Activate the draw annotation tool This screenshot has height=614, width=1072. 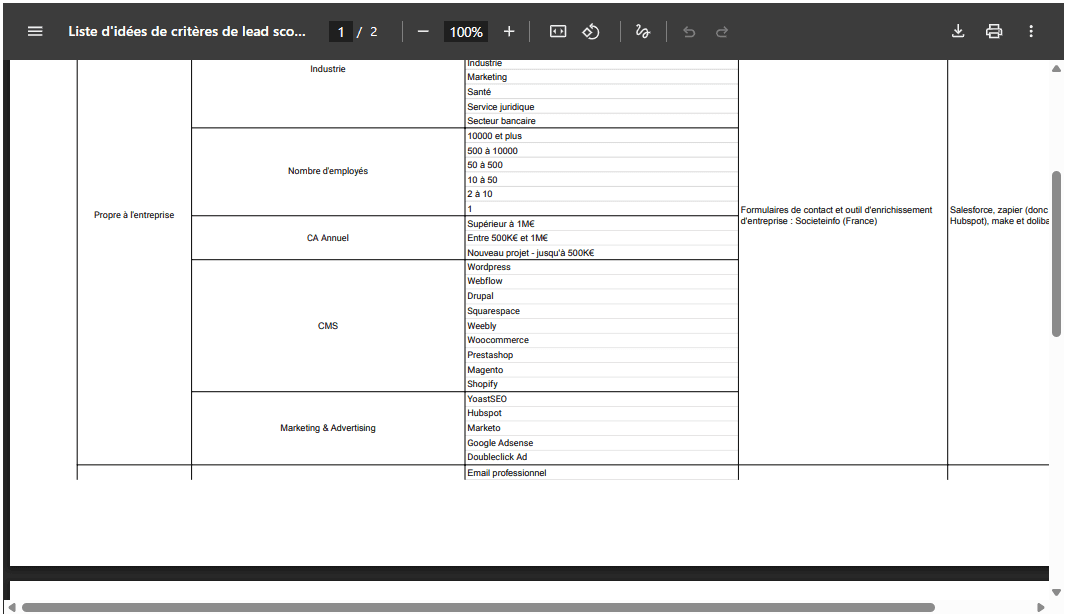pos(643,31)
